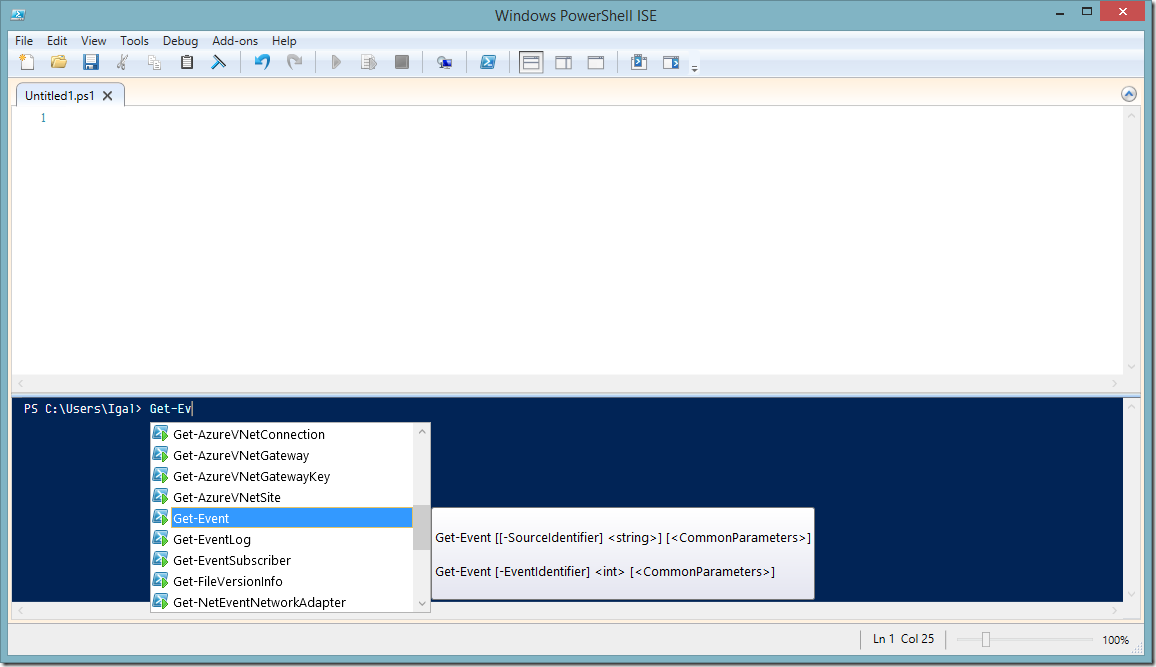Switch to Show Script Pane Right layout
Image resolution: width=1156 pixels, height=667 pixels.
pos(563,61)
